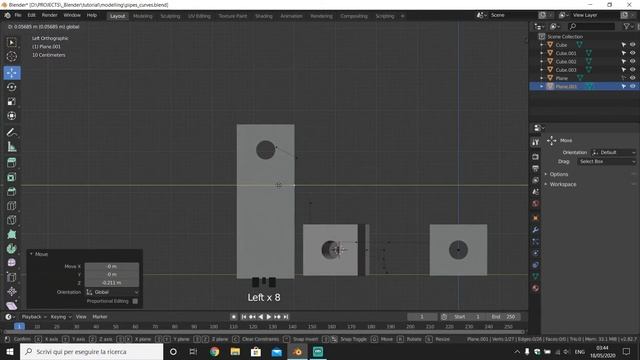The width and height of the screenshot is (640, 360).
Task: Open the Active Tool properties tab
Action: 536,142
